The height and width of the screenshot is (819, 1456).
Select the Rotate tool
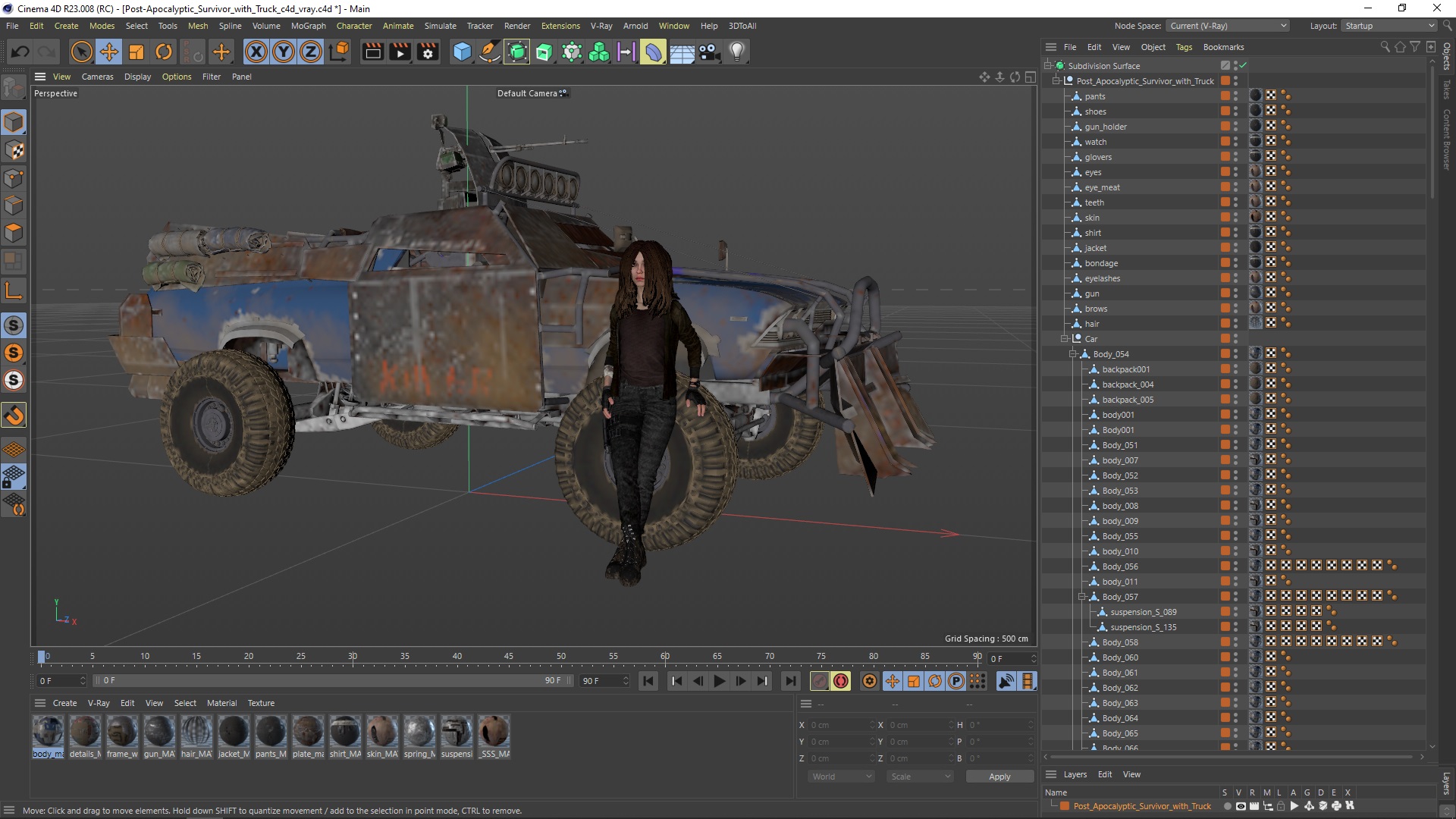click(164, 52)
